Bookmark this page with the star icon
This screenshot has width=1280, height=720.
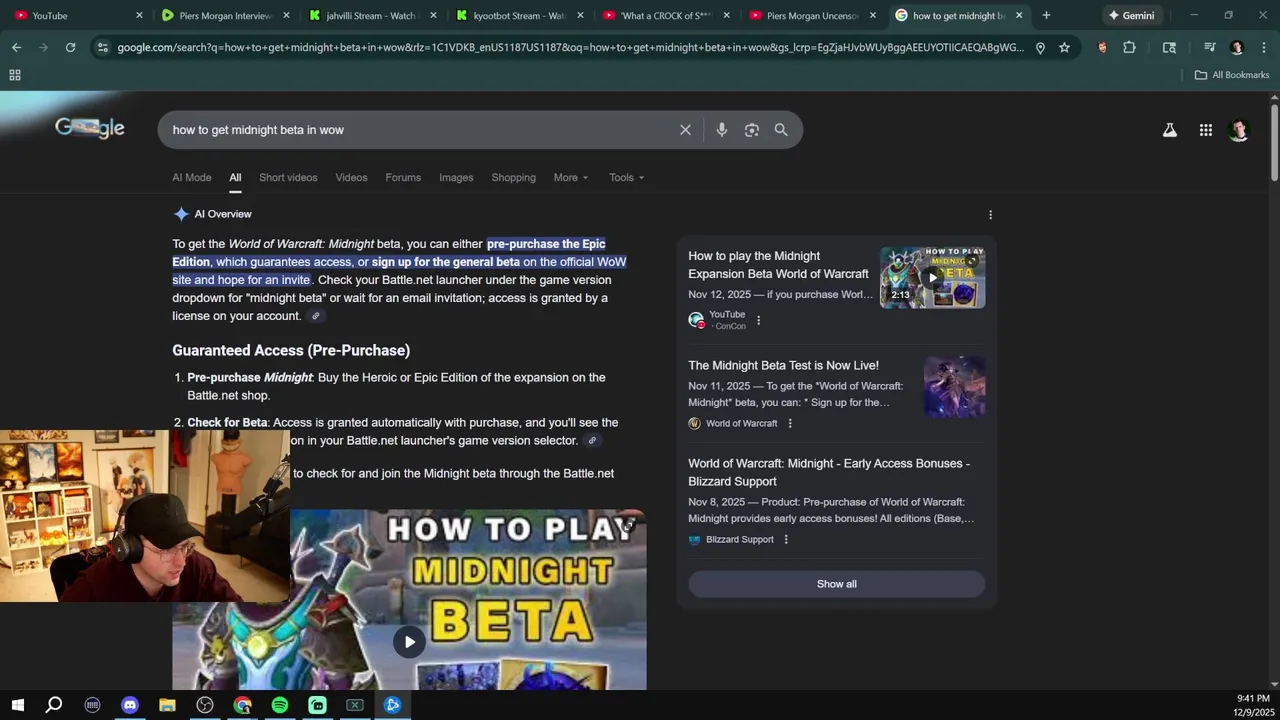1064,47
